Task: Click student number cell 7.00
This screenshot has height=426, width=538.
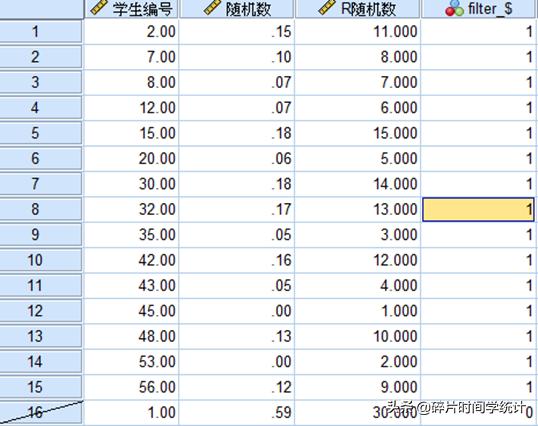Action: [x=131, y=57]
